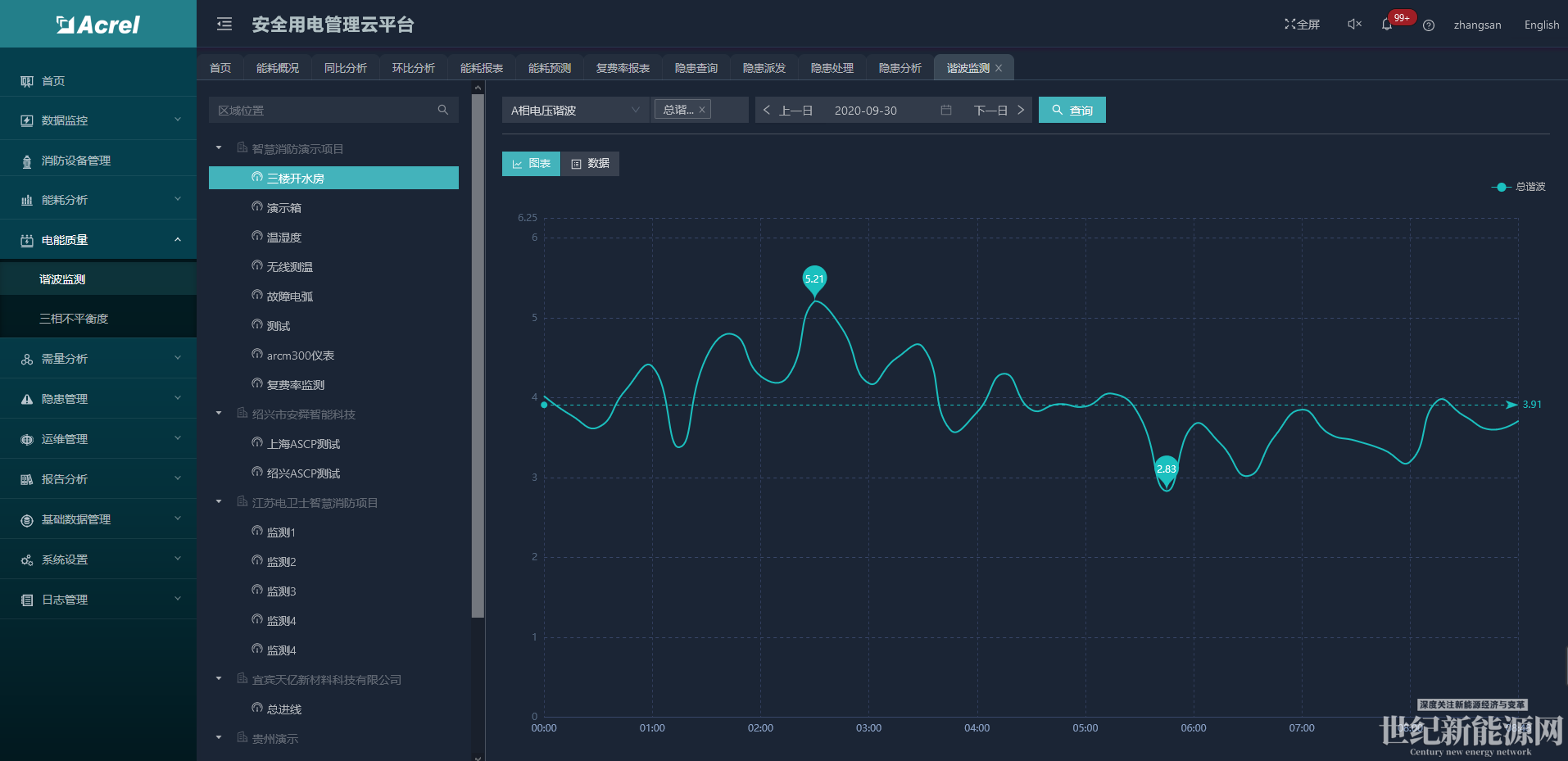Toggle the mute speaker icon
Image resolution: width=1568 pixels, height=761 pixels.
1354,25
